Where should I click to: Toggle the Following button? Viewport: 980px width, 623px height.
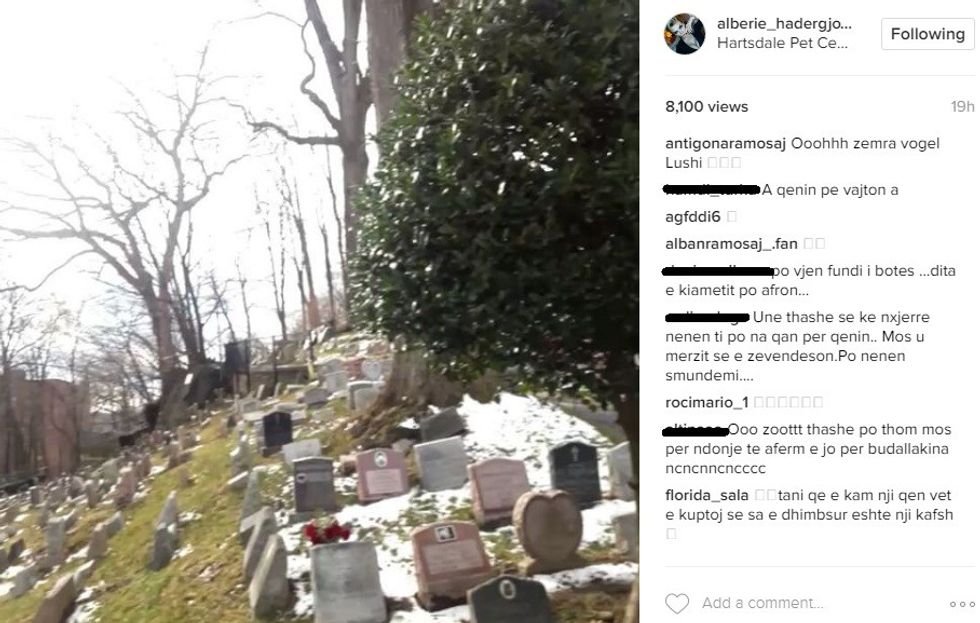click(928, 34)
